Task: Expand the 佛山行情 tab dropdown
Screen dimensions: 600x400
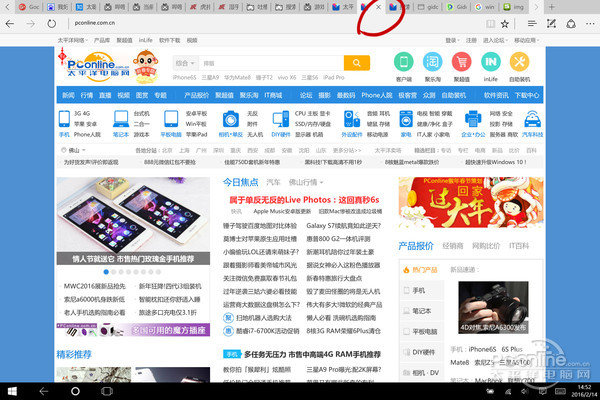Action: pyautogui.click(x=306, y=182)
